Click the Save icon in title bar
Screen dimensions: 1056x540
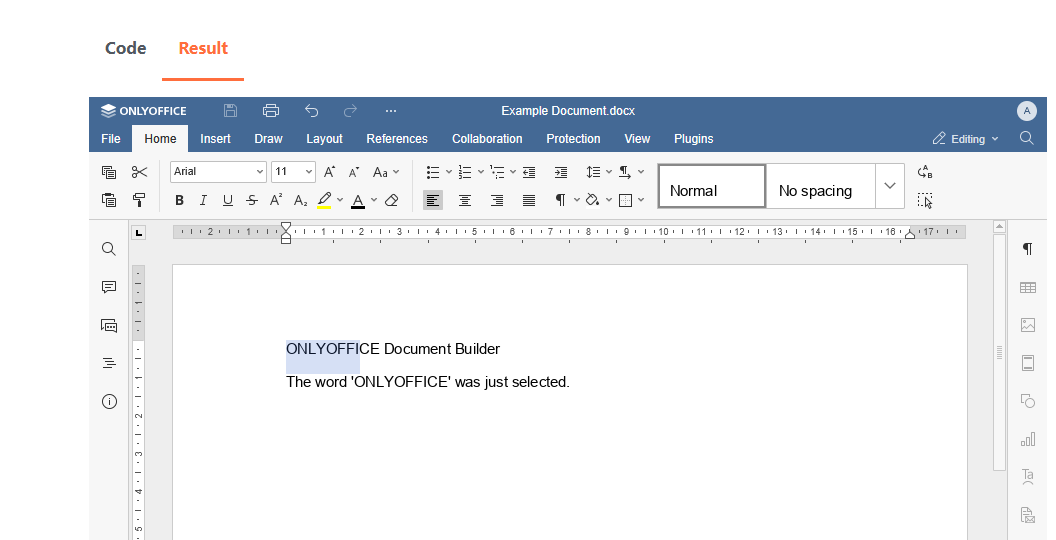230,110
